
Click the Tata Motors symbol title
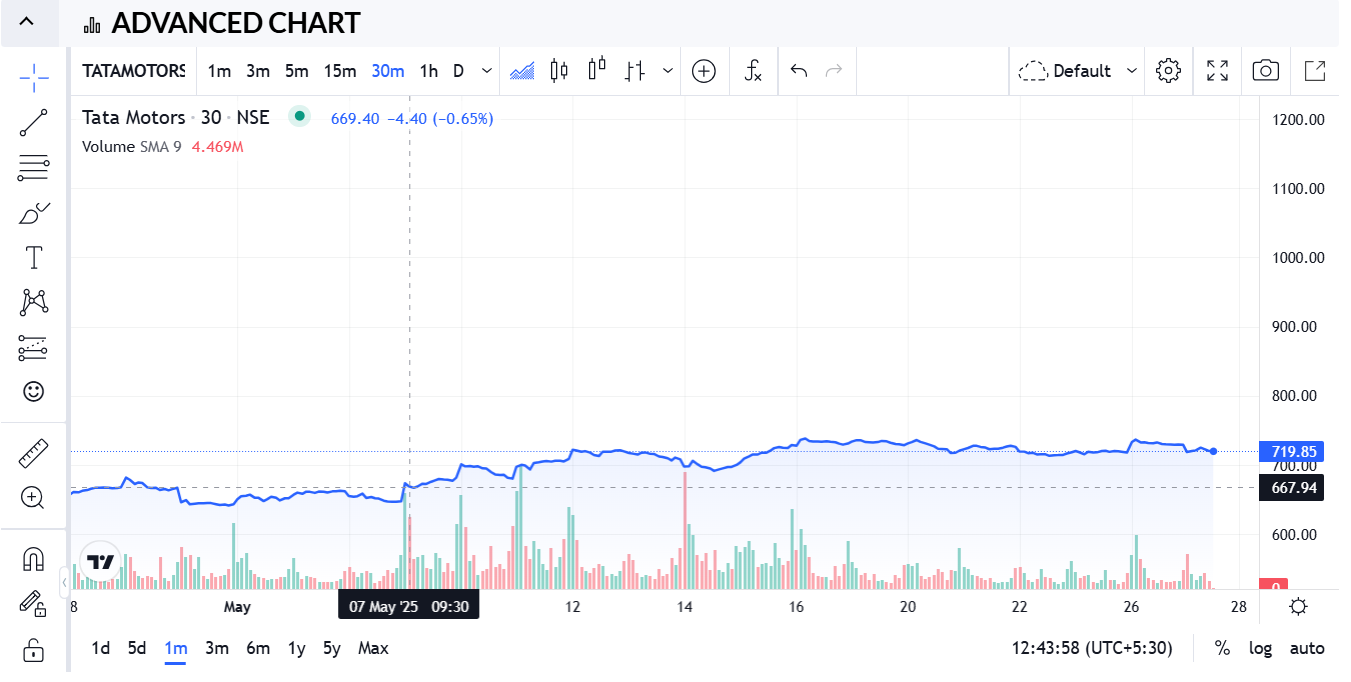tap(134, 117)
